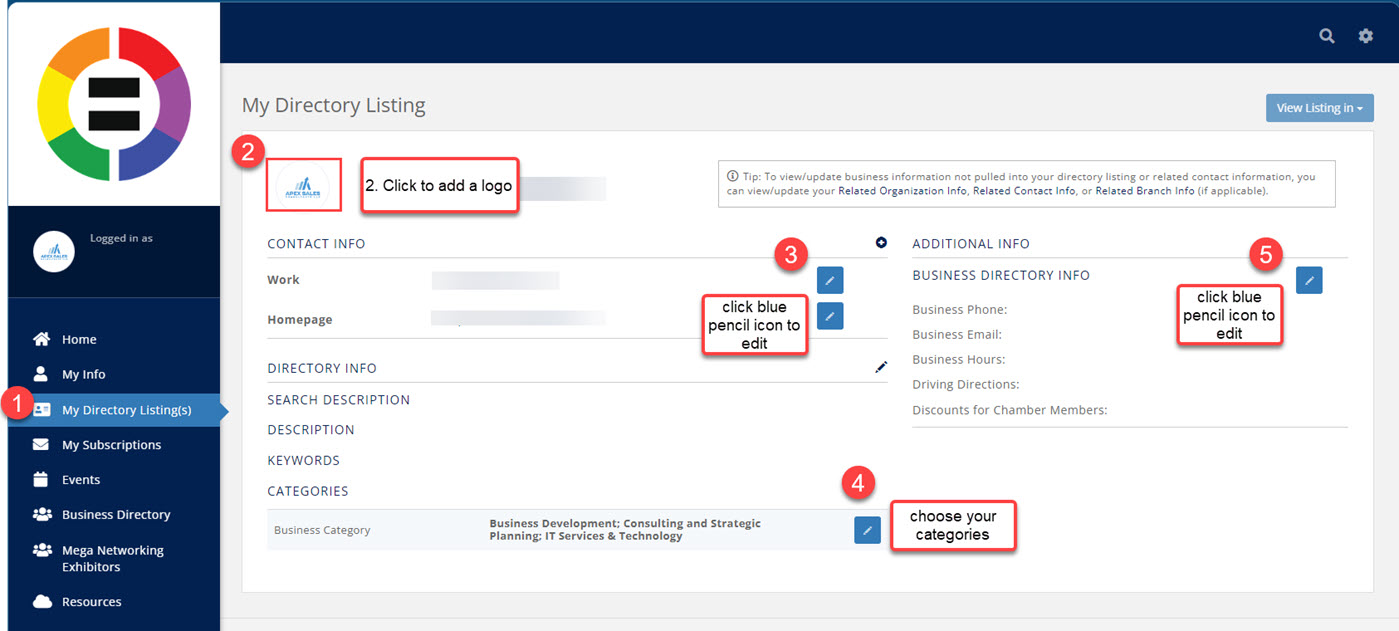Click the BUSINESS DIRECTORY INFO header
The image size is (1399, 631).
pos(1001,276)
